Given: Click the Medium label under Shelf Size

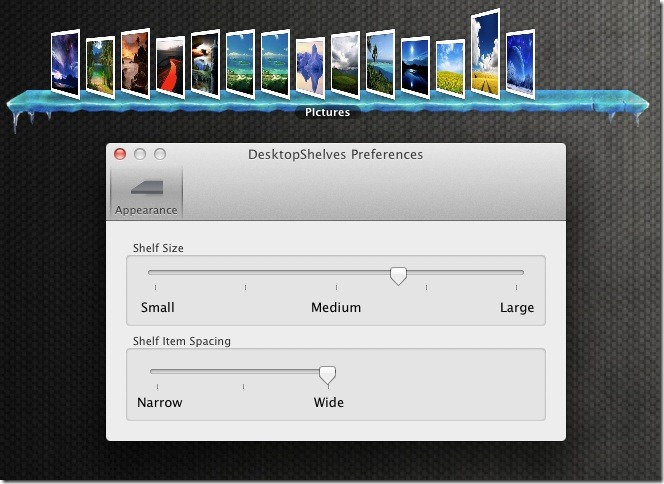Looking at the screenshot, I should 336,307.
